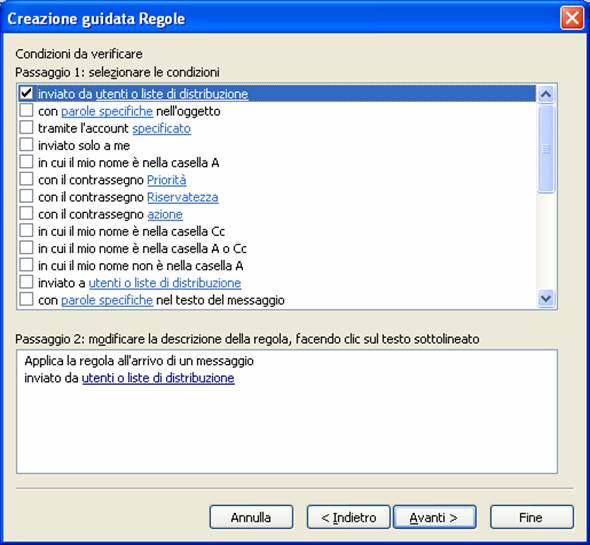The image size is (590, 545).
Task: Enable 'inviato solo a me' checkbox
Action: 26,145
